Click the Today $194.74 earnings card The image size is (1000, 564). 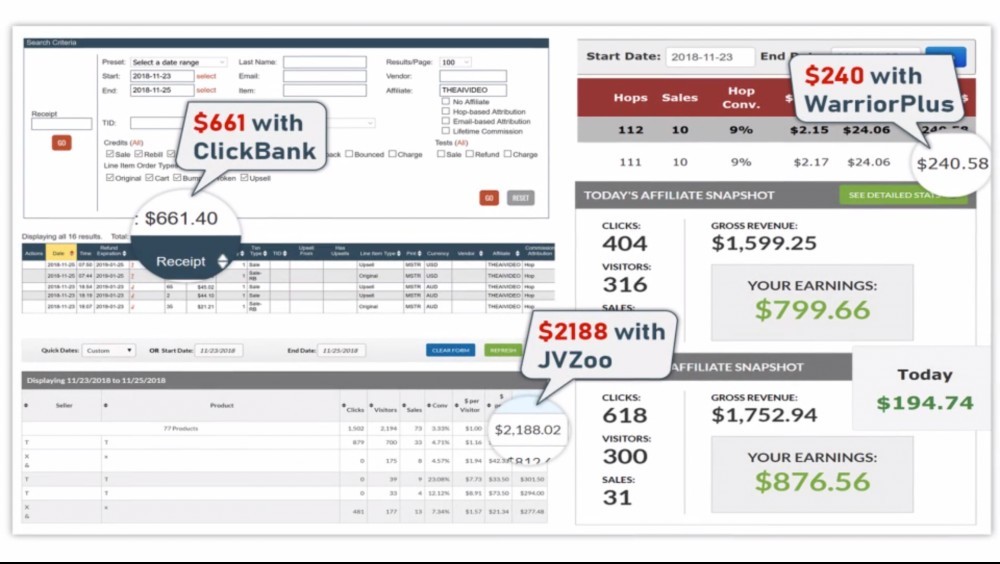pos(924,389)
